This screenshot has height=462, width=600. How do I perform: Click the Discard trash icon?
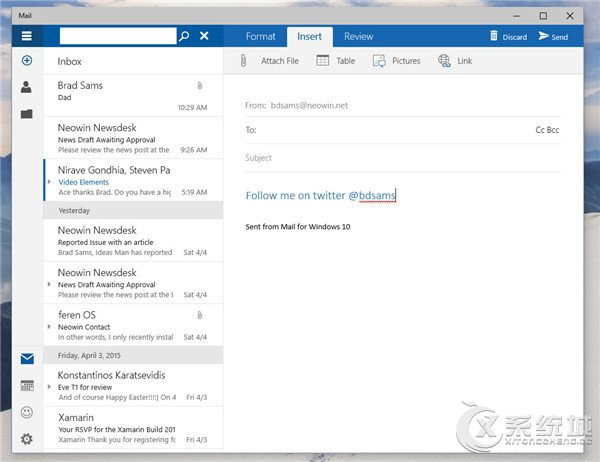494,36
